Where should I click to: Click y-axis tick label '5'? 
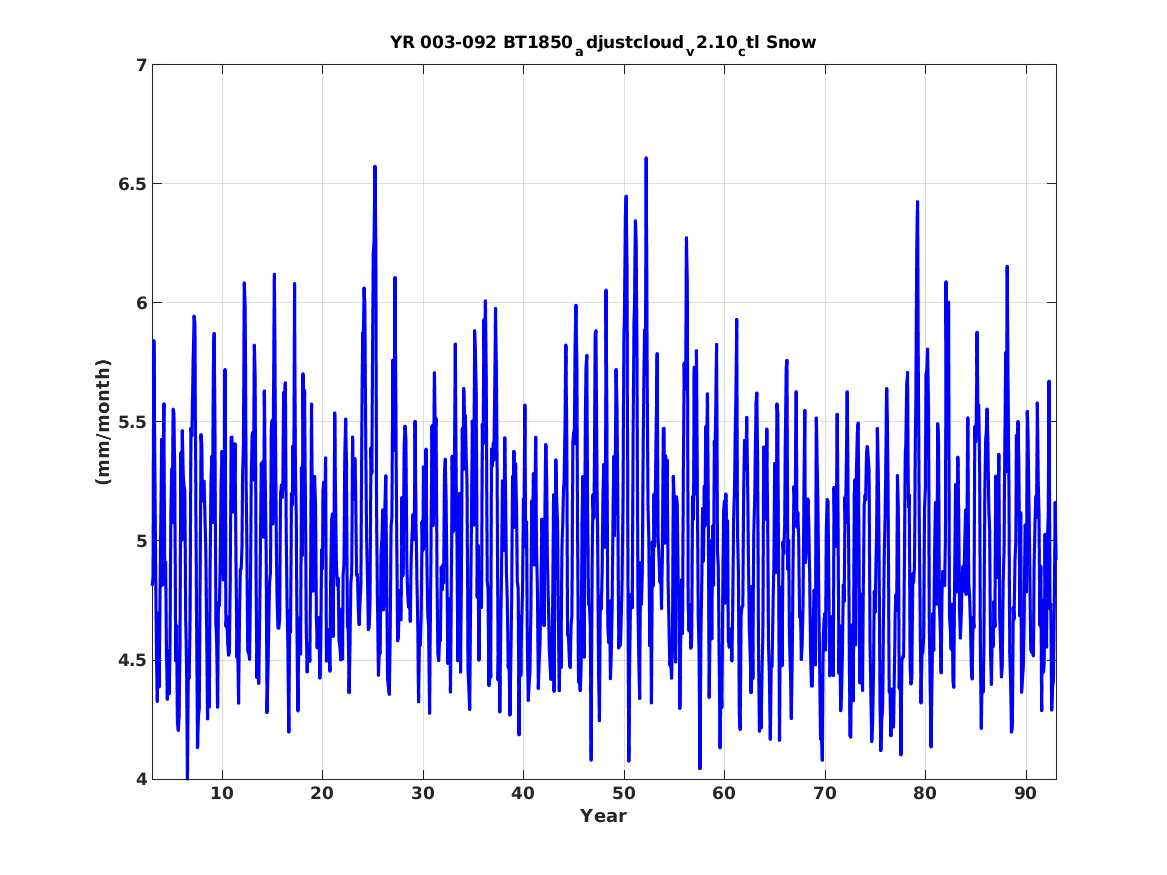(141, 541)
